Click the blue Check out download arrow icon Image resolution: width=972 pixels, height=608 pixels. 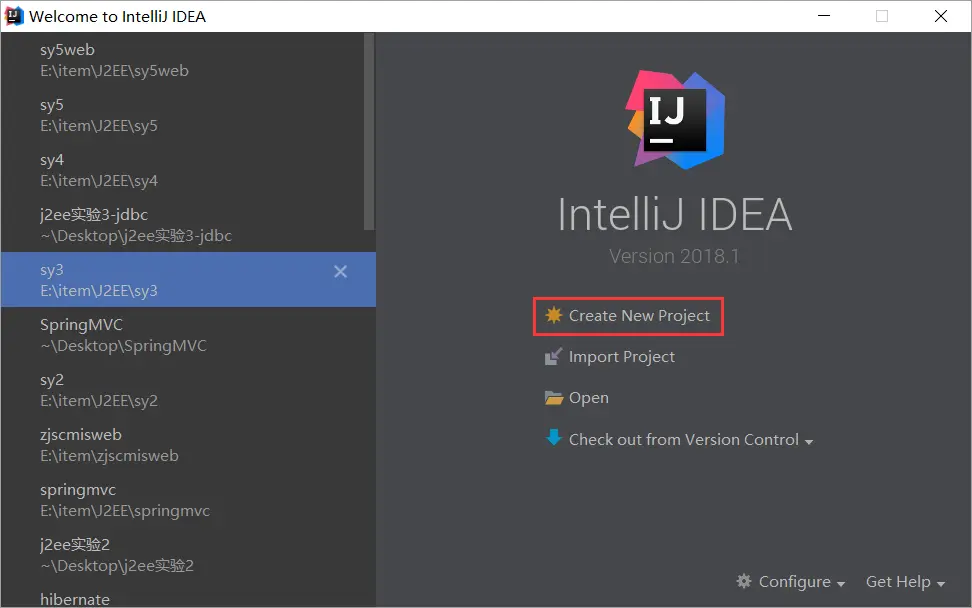click(554, 438)
